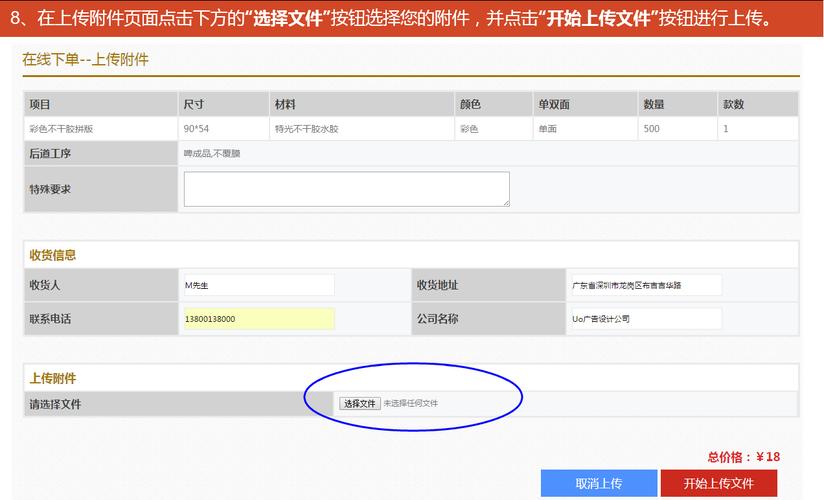Click the blue 取消上传 button
The width and height of the screenshot is (824, 500).
599,483
